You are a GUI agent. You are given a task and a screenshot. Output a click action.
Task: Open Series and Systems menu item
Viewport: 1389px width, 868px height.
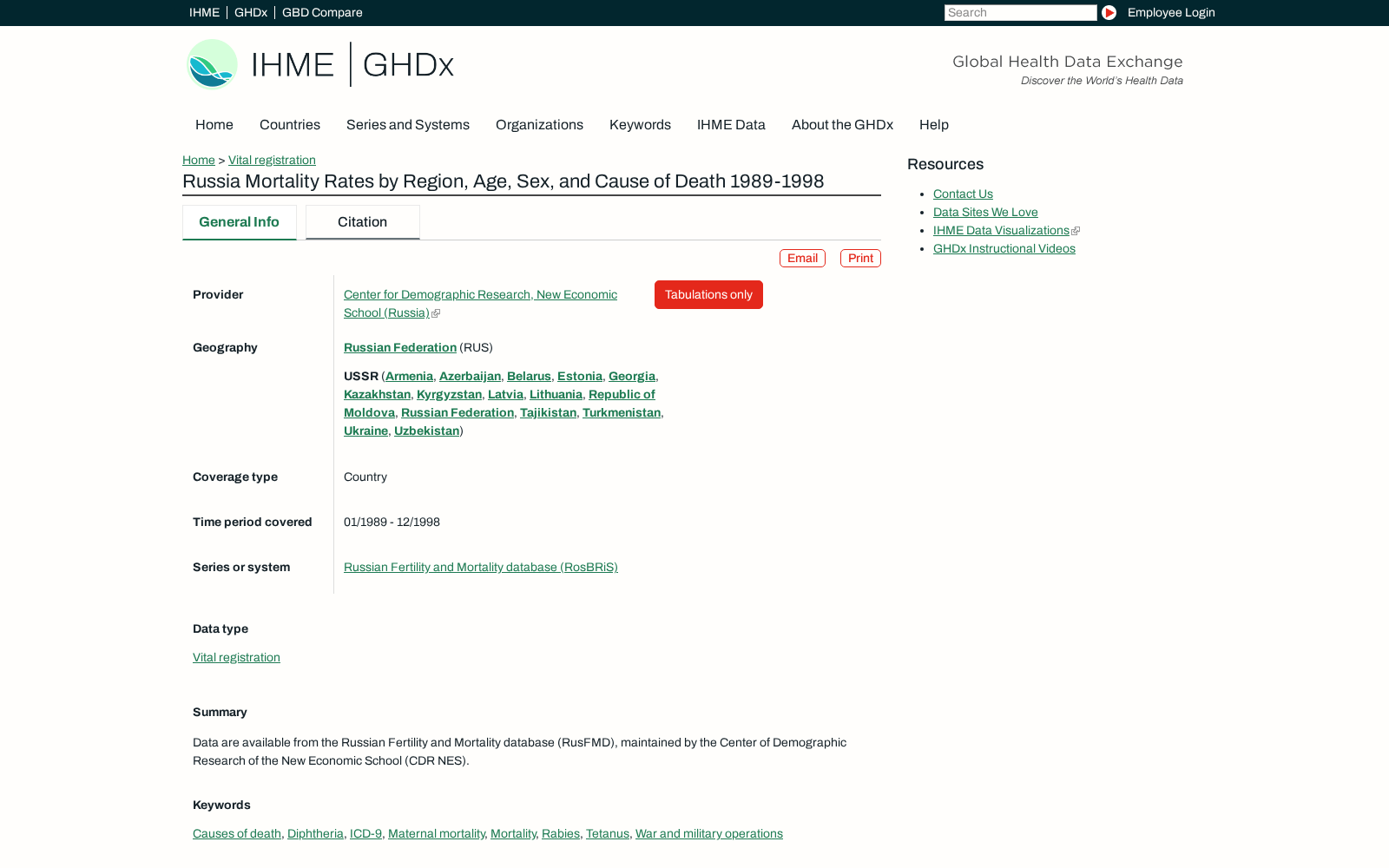pos(408,125)
